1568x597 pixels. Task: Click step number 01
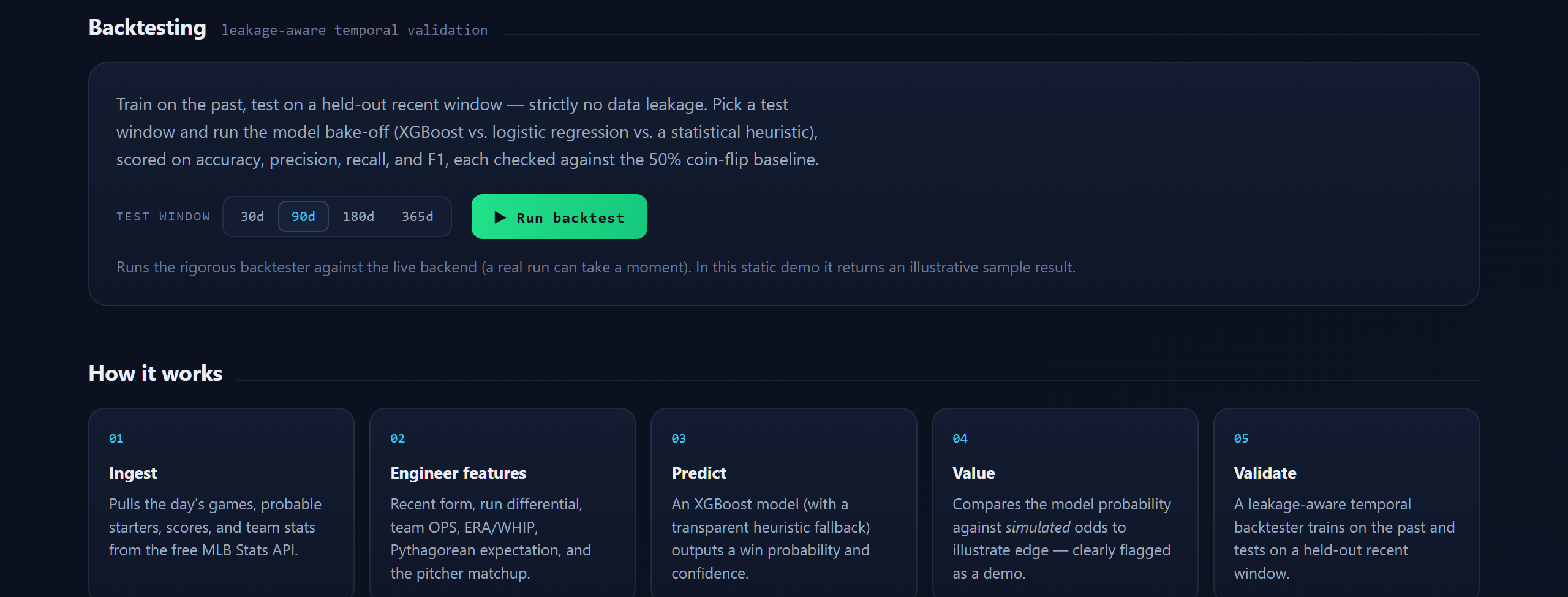pos(116,439)
